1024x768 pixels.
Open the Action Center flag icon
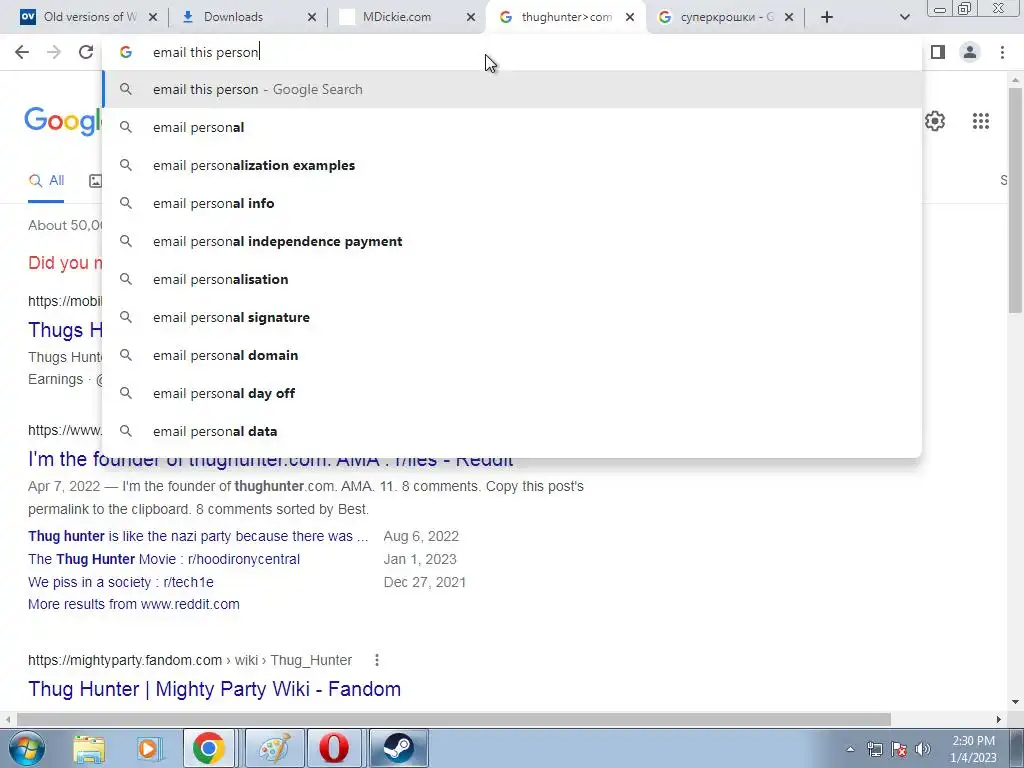point(899,749)
